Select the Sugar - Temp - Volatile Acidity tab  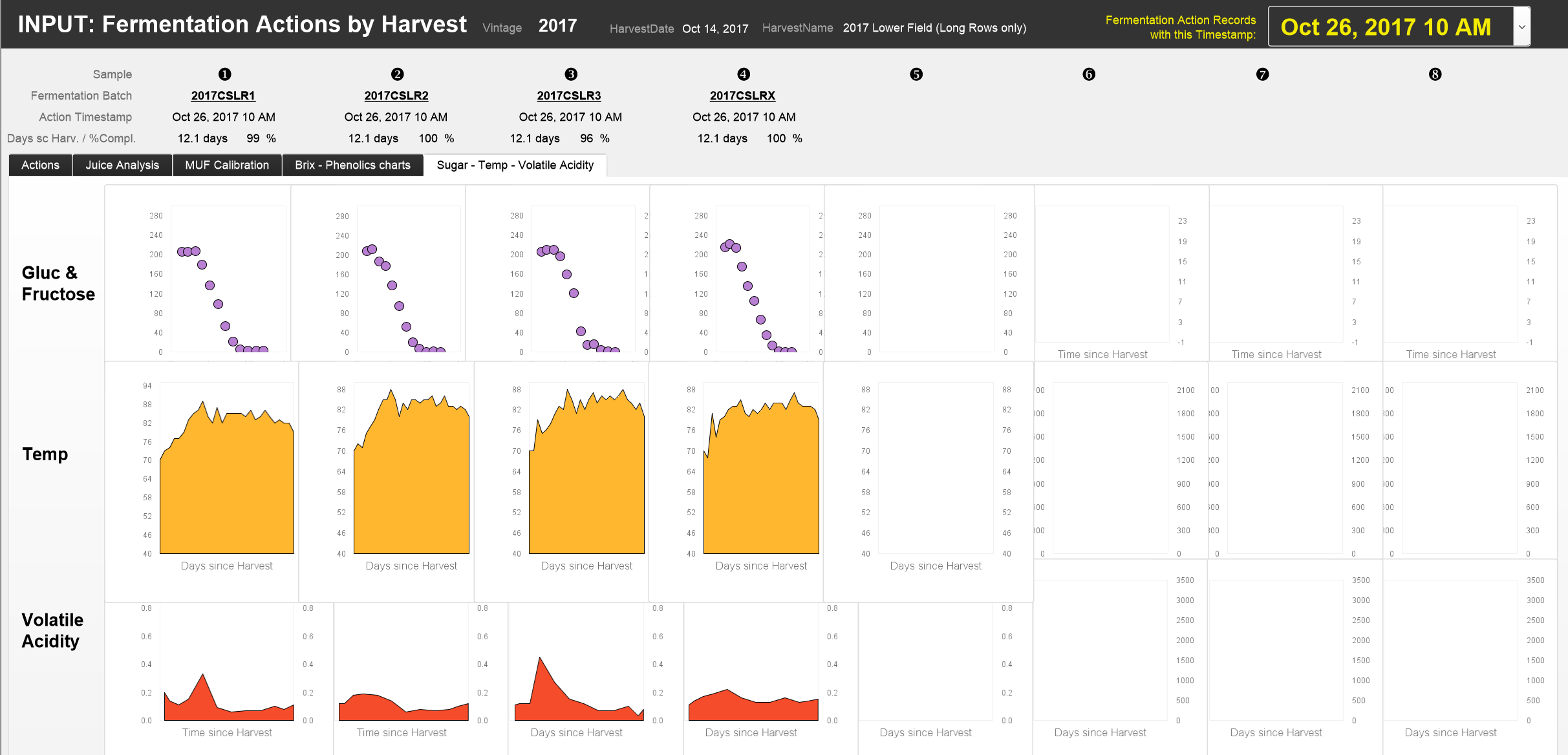coord(515,165)
